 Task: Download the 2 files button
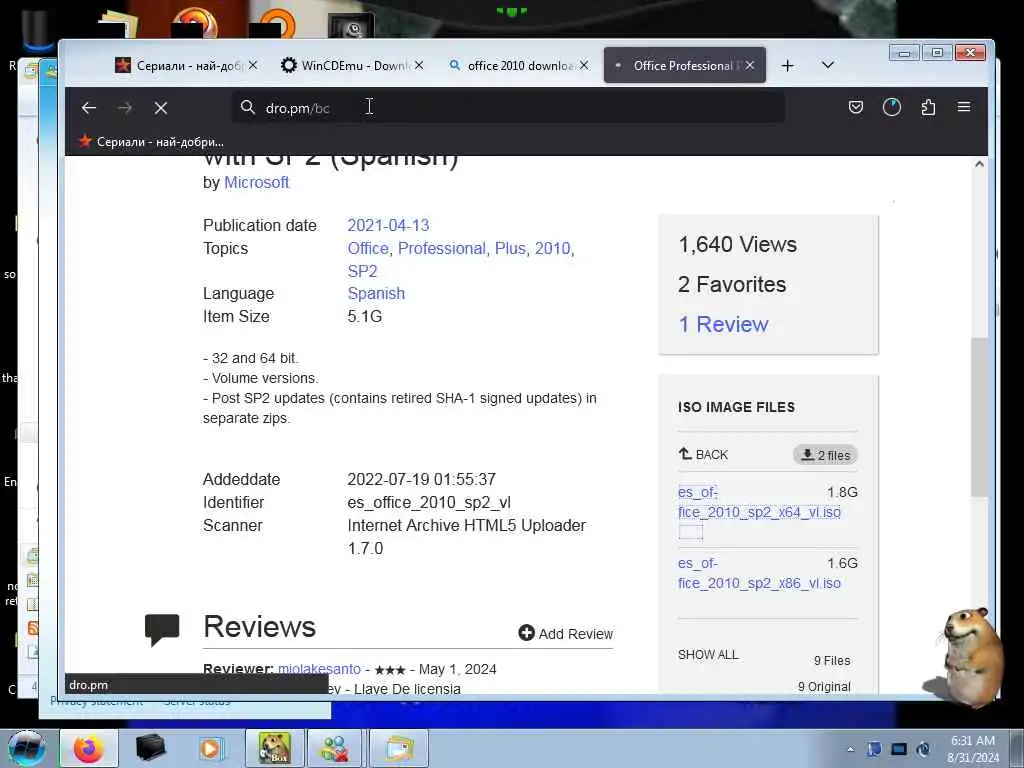pos(825,455)
